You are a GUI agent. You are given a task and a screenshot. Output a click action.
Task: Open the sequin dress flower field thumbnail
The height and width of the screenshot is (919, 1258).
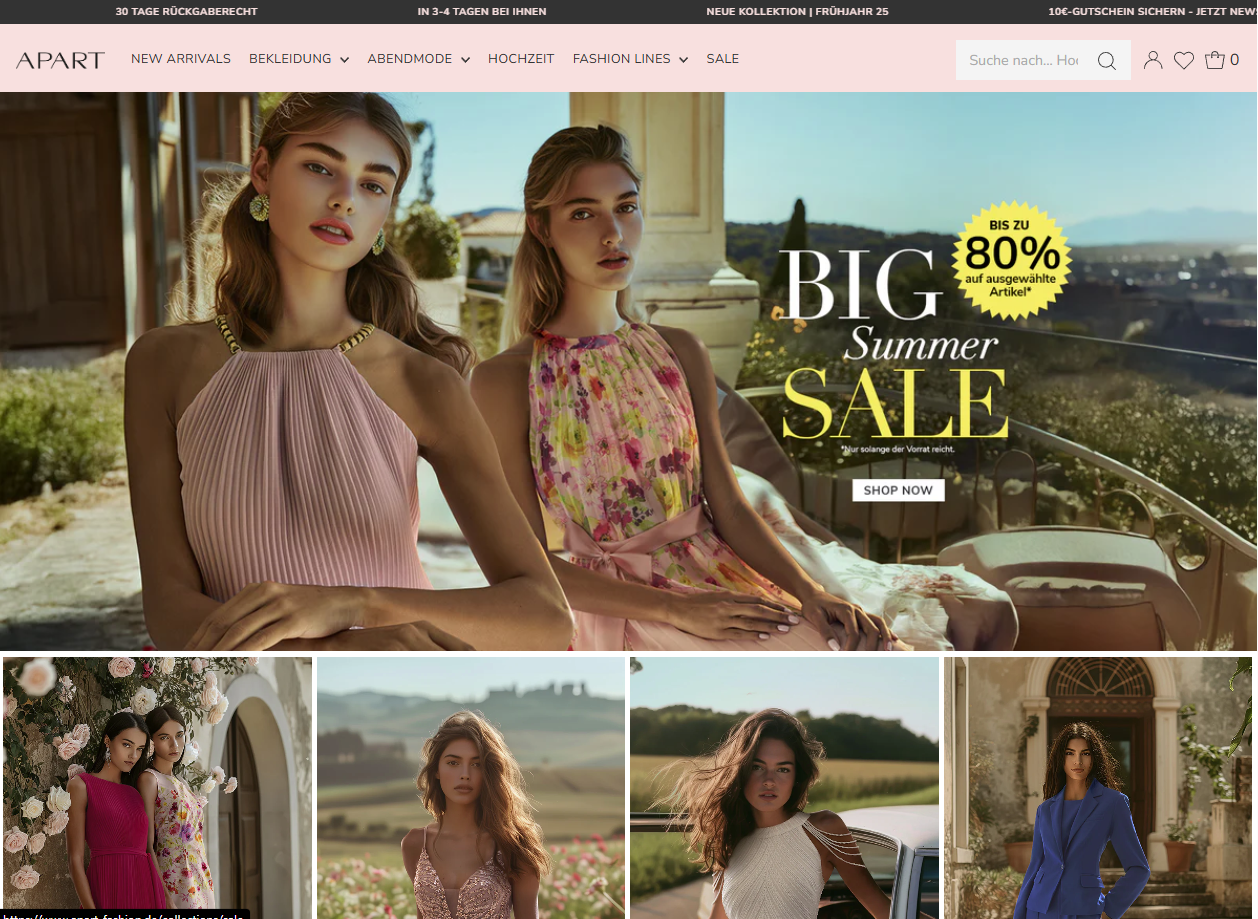(x=471, y=787)
